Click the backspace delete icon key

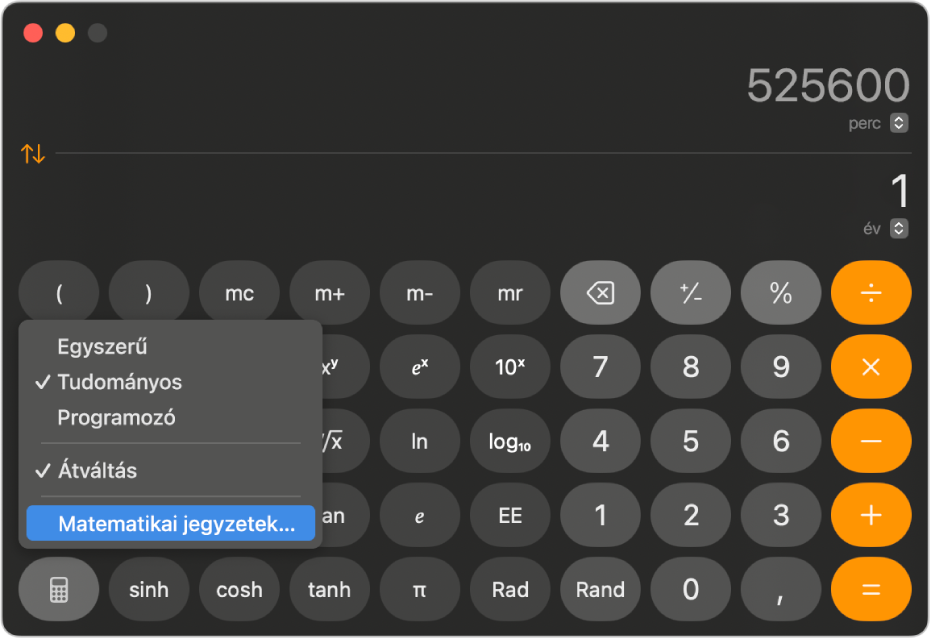coord(600,294)
